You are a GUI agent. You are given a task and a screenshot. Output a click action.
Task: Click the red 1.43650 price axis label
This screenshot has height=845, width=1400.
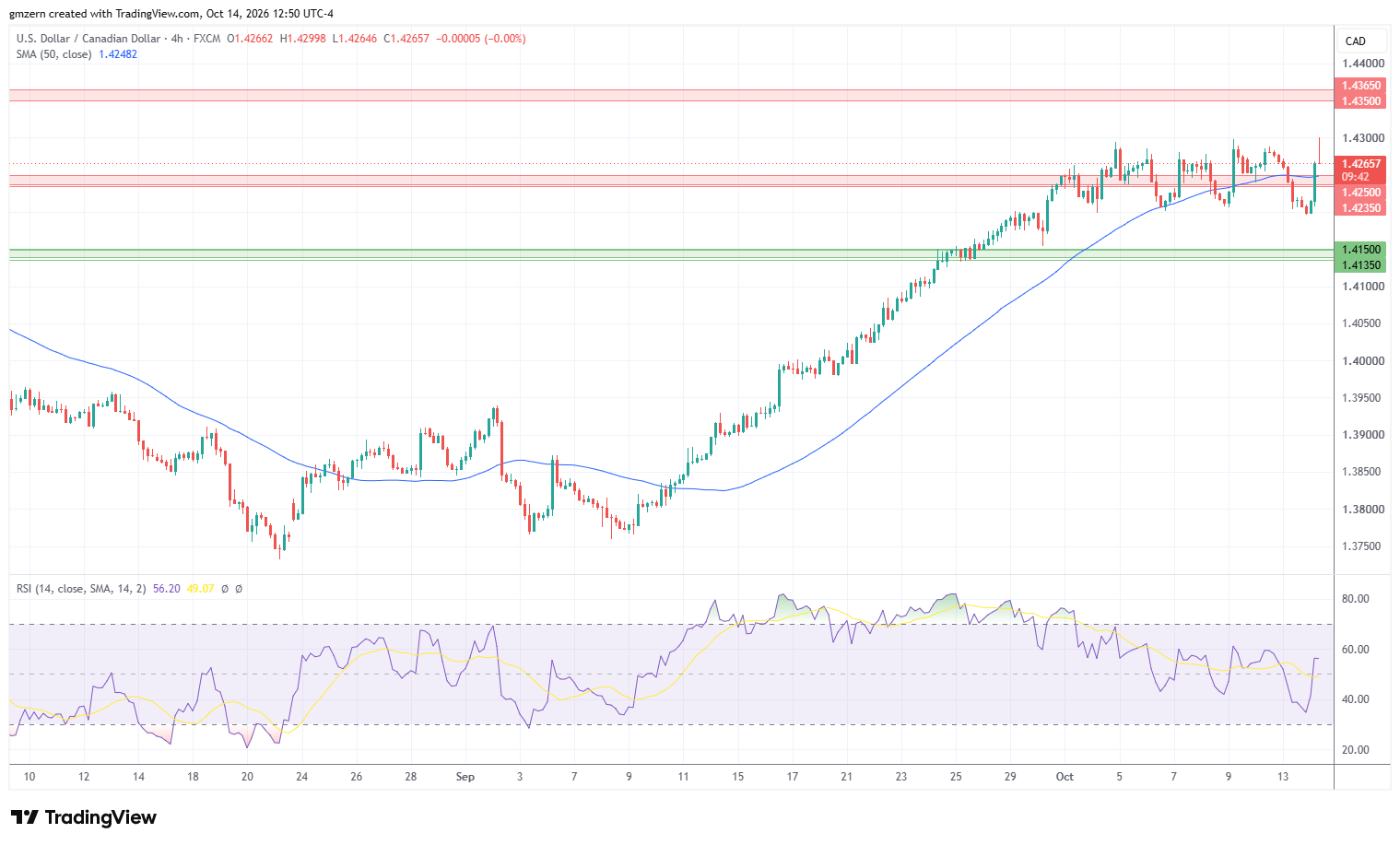tap(1360, 86)
